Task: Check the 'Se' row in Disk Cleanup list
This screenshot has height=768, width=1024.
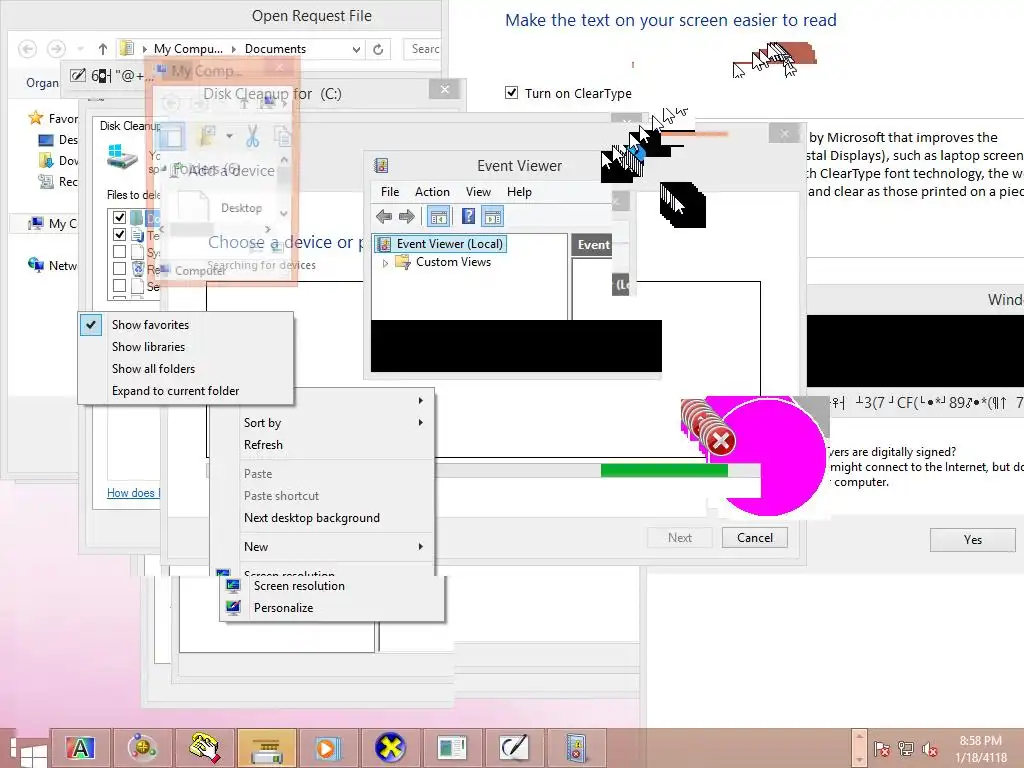Action: click(x=119, y=285)
